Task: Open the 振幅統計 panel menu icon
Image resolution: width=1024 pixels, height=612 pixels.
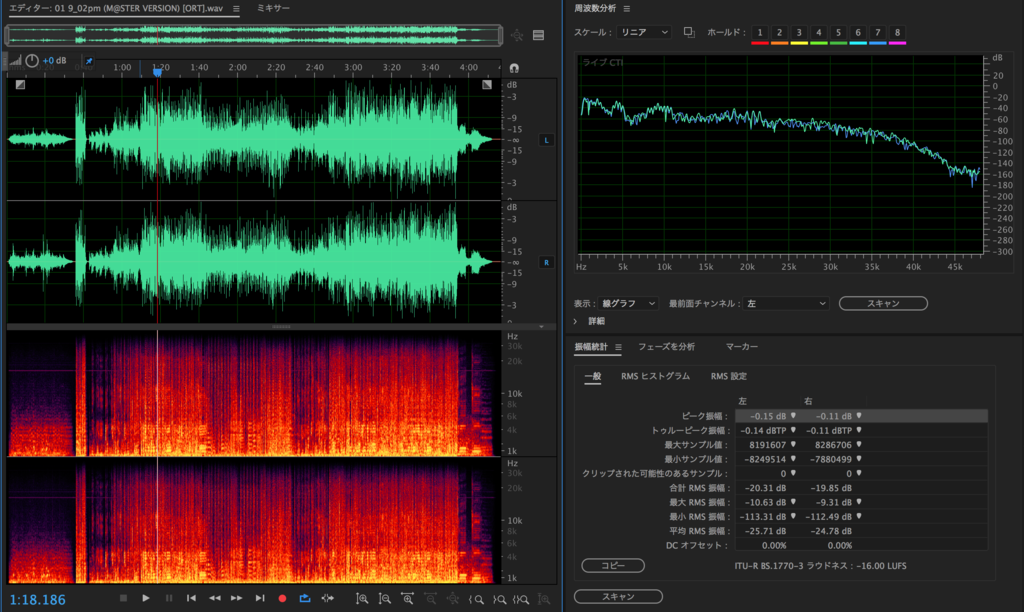Action: [618, 347]
